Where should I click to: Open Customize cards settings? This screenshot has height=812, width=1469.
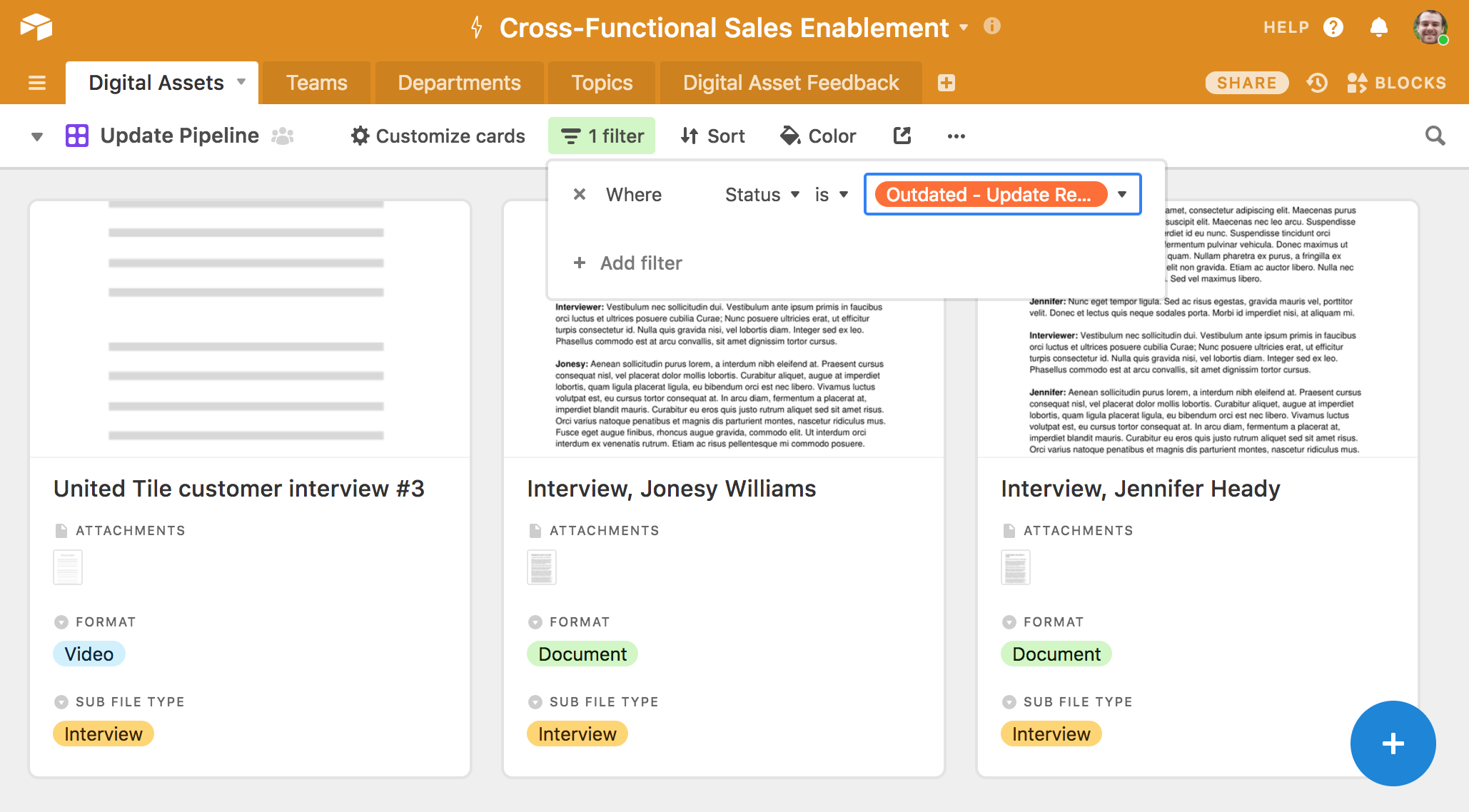tap(438, 136)
